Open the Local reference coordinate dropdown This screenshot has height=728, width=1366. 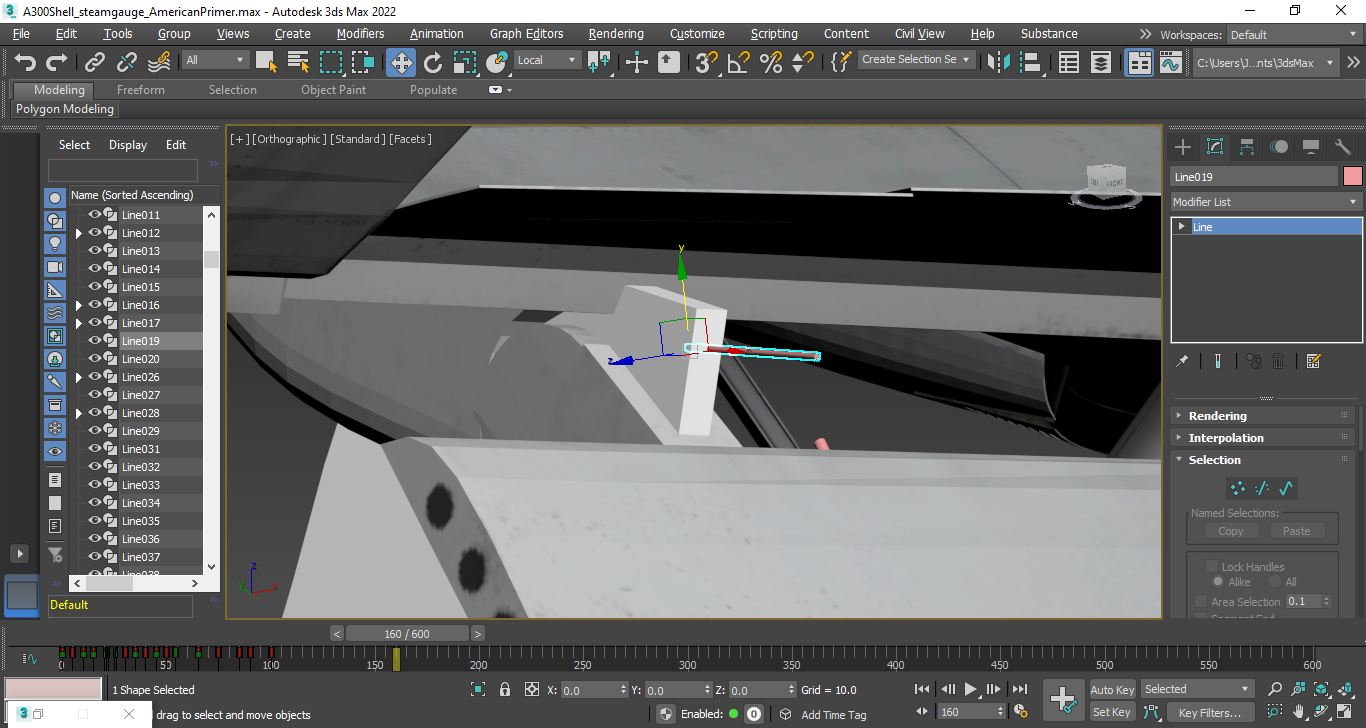tap(547, 60)
